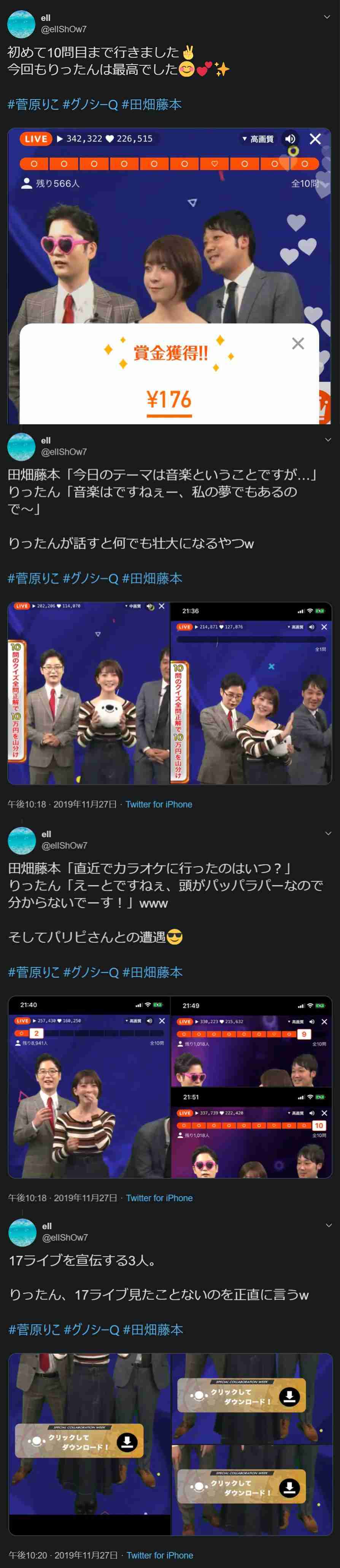The image size is (340, 1568).
Task: Open ell's avatar on the 17ライブ tweet
Action: click(22, 1233)
